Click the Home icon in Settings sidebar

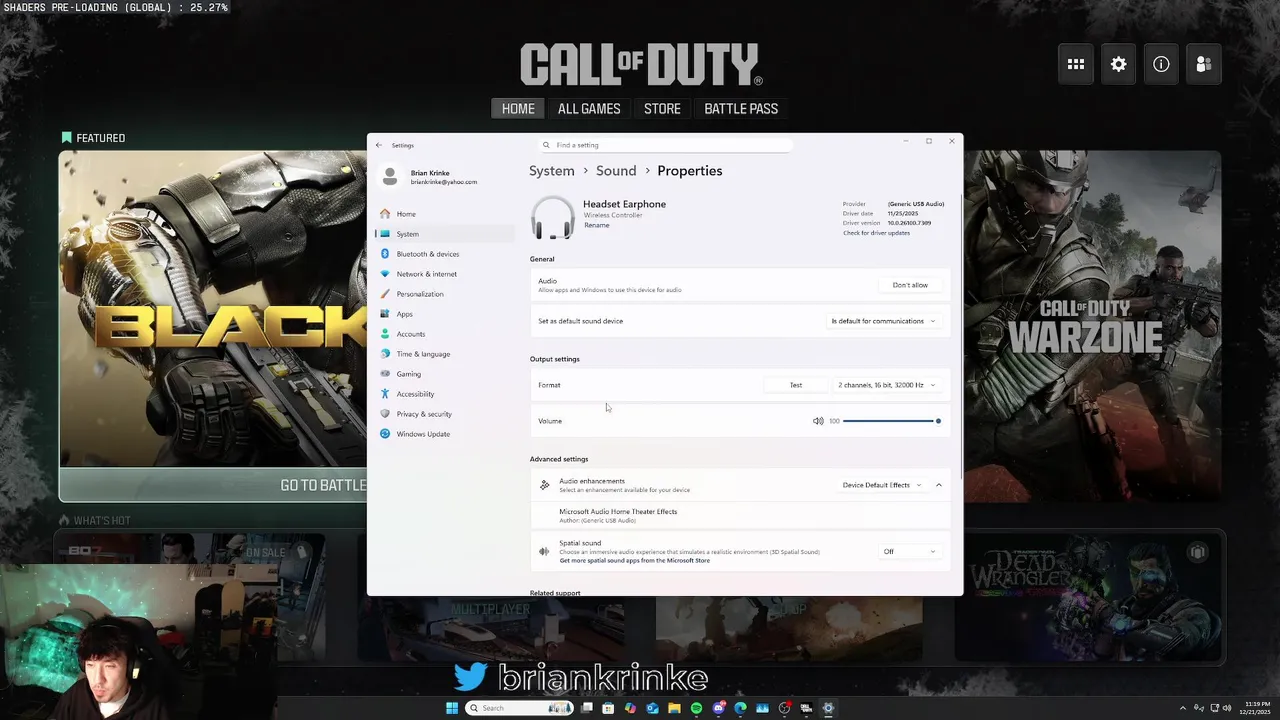385,214
